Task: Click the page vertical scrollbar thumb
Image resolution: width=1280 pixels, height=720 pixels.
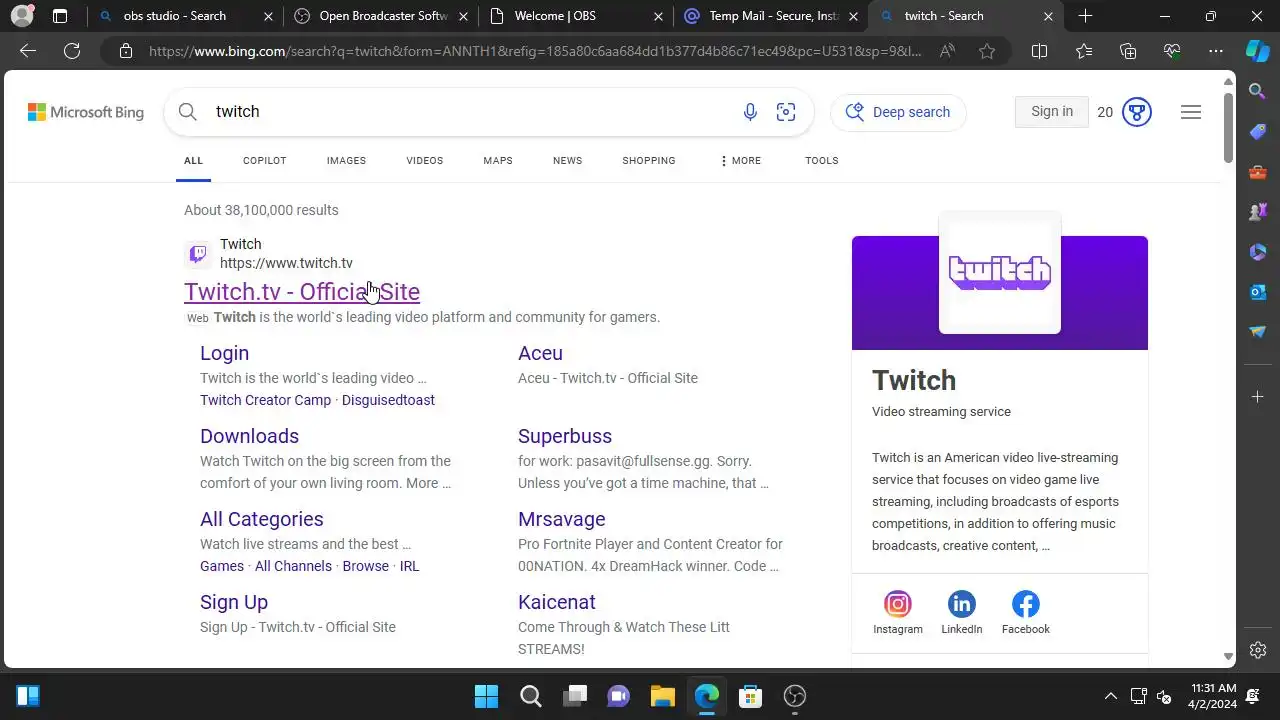Action: coord(1229,127)
